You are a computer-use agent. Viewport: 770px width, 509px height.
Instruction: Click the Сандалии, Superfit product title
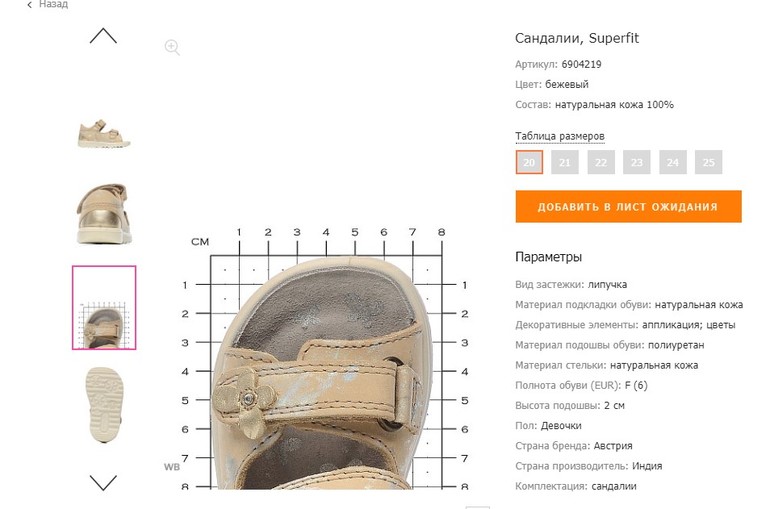click(x=576, y=38)
